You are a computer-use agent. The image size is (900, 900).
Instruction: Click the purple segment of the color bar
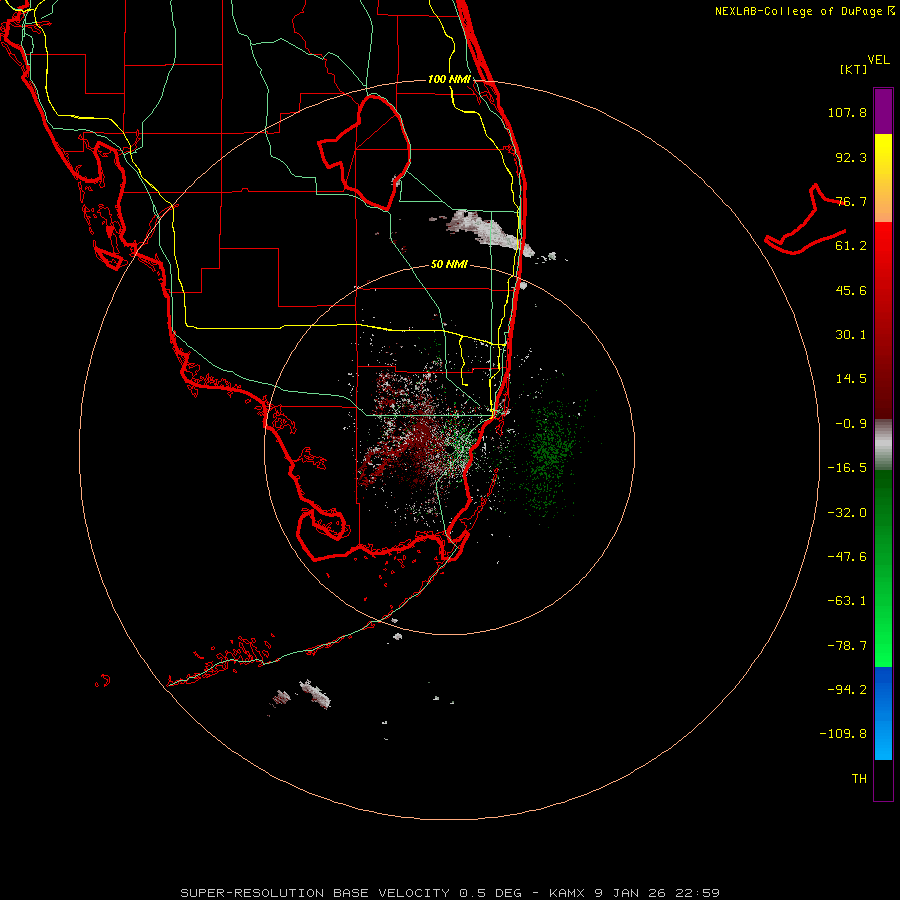883,111
